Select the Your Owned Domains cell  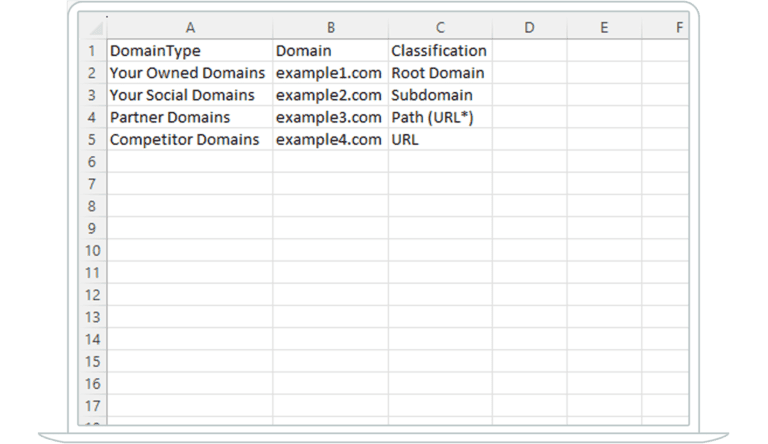pyautogui.click(x=190, y=73)
